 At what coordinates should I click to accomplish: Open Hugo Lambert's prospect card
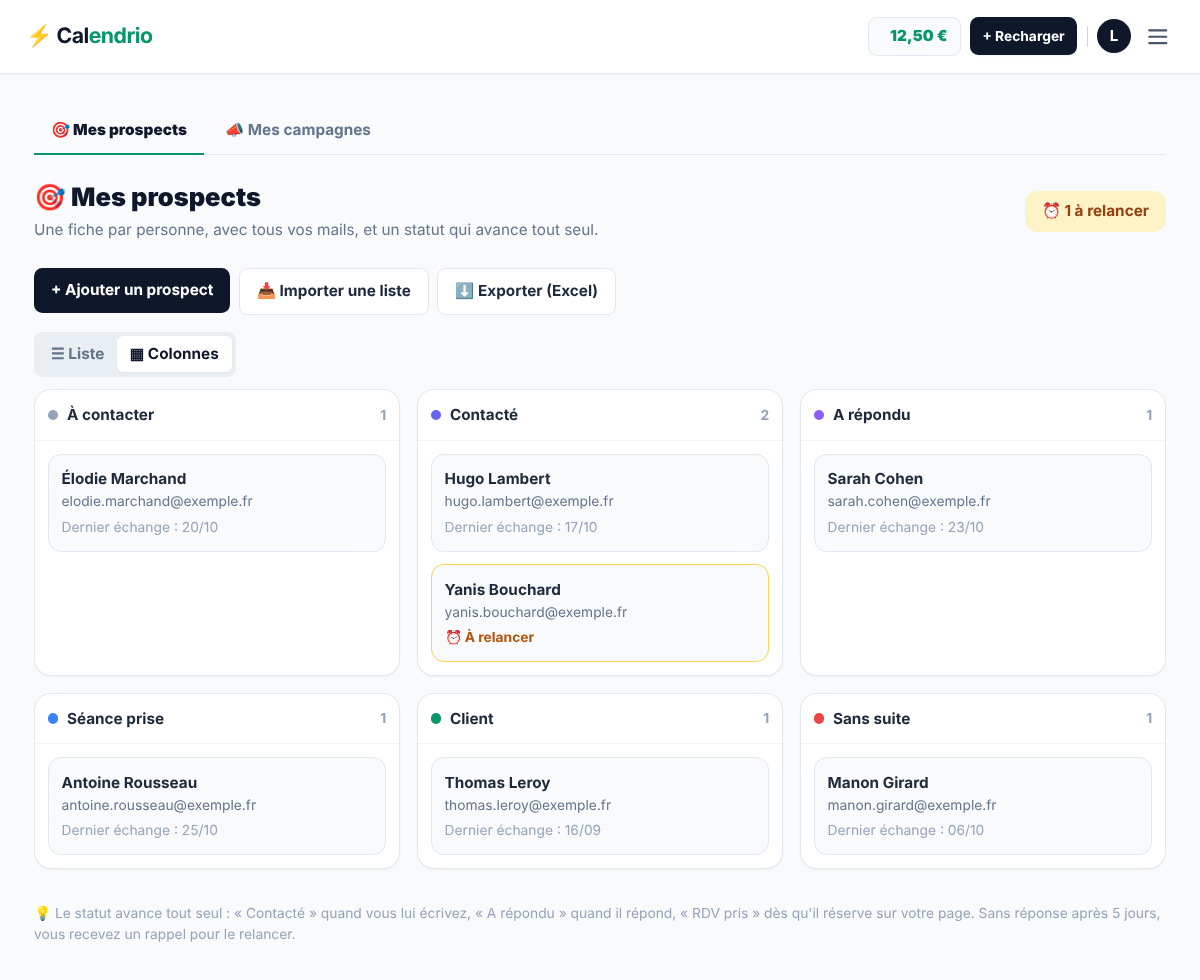click(600, 503)
